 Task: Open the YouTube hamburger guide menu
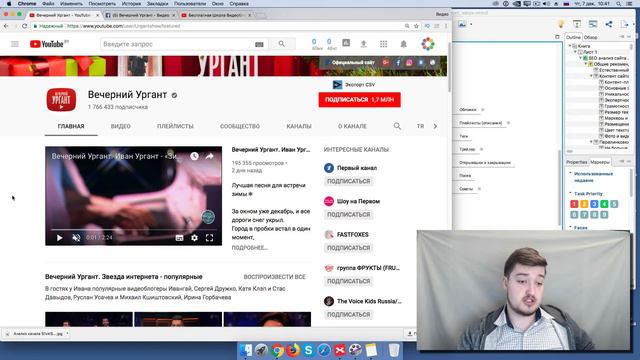click(15, 44)
